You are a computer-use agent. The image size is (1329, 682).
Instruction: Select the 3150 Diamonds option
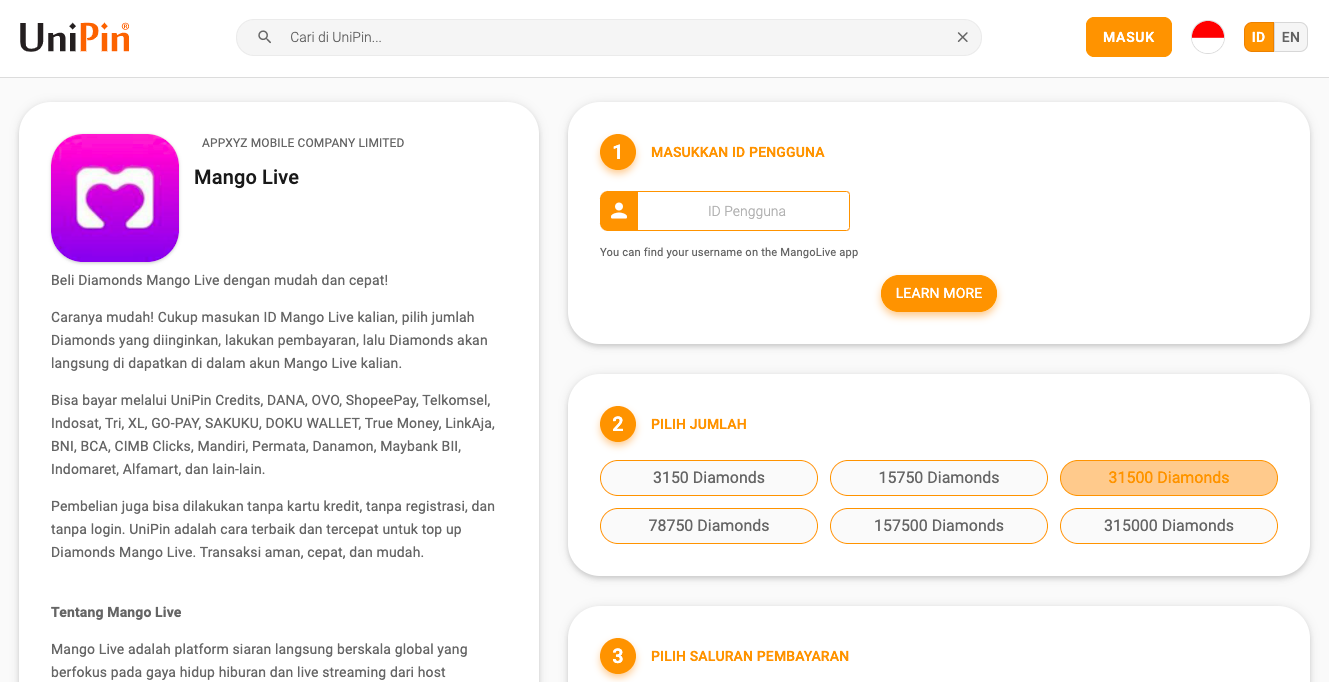(708, 478)
